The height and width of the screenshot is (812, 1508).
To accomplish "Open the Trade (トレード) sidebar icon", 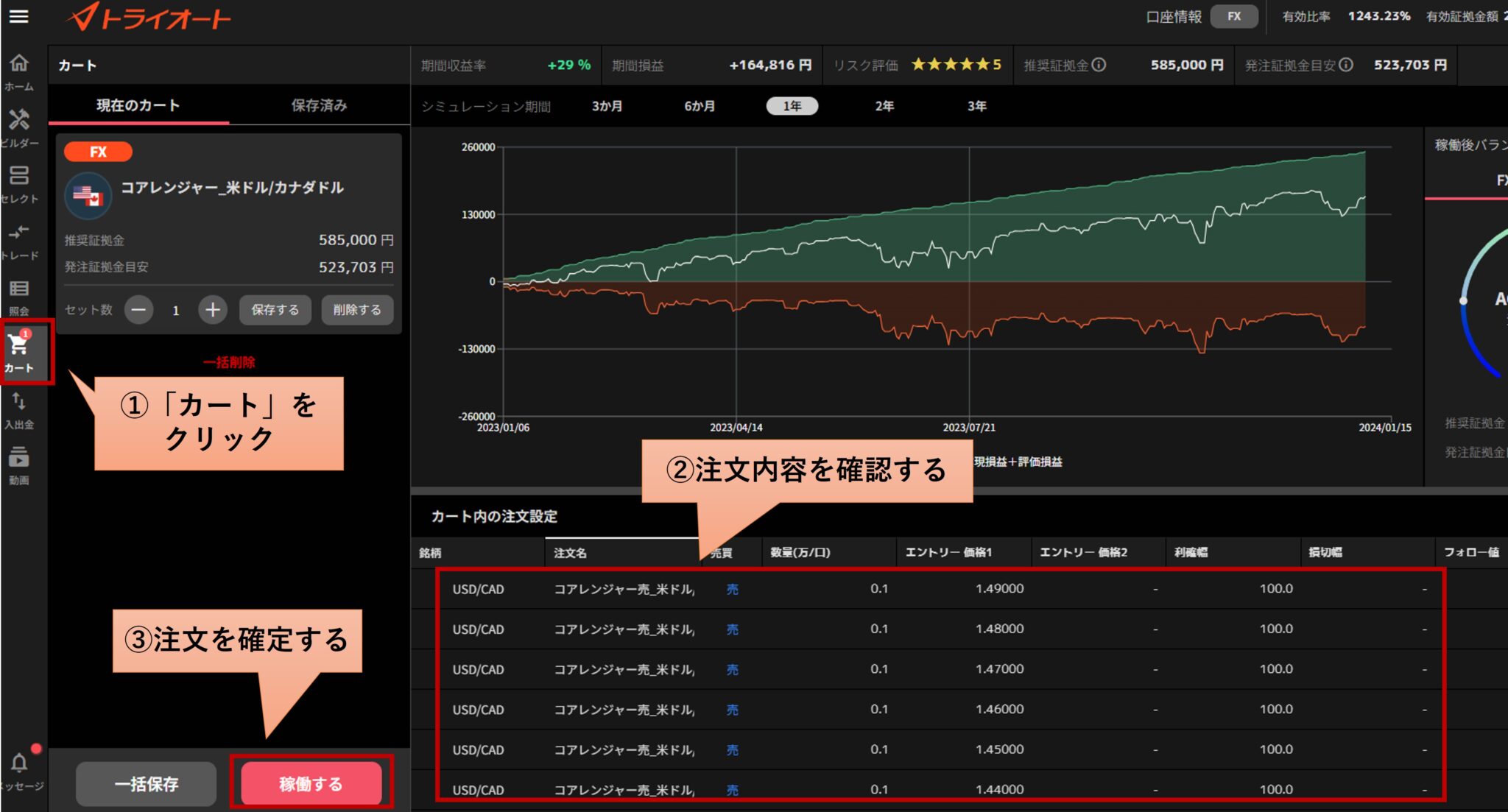I will 19,241.
